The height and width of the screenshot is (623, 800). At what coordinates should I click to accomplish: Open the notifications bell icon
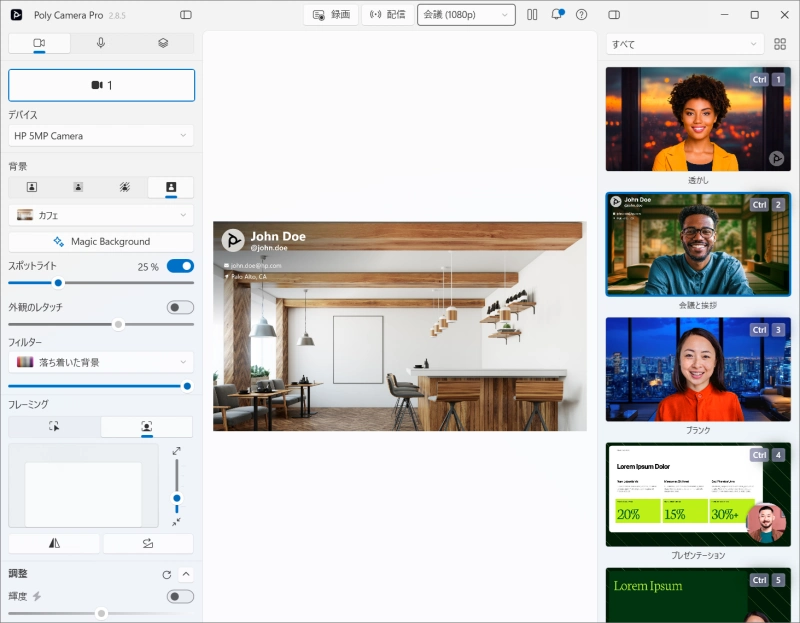point(557,15)
